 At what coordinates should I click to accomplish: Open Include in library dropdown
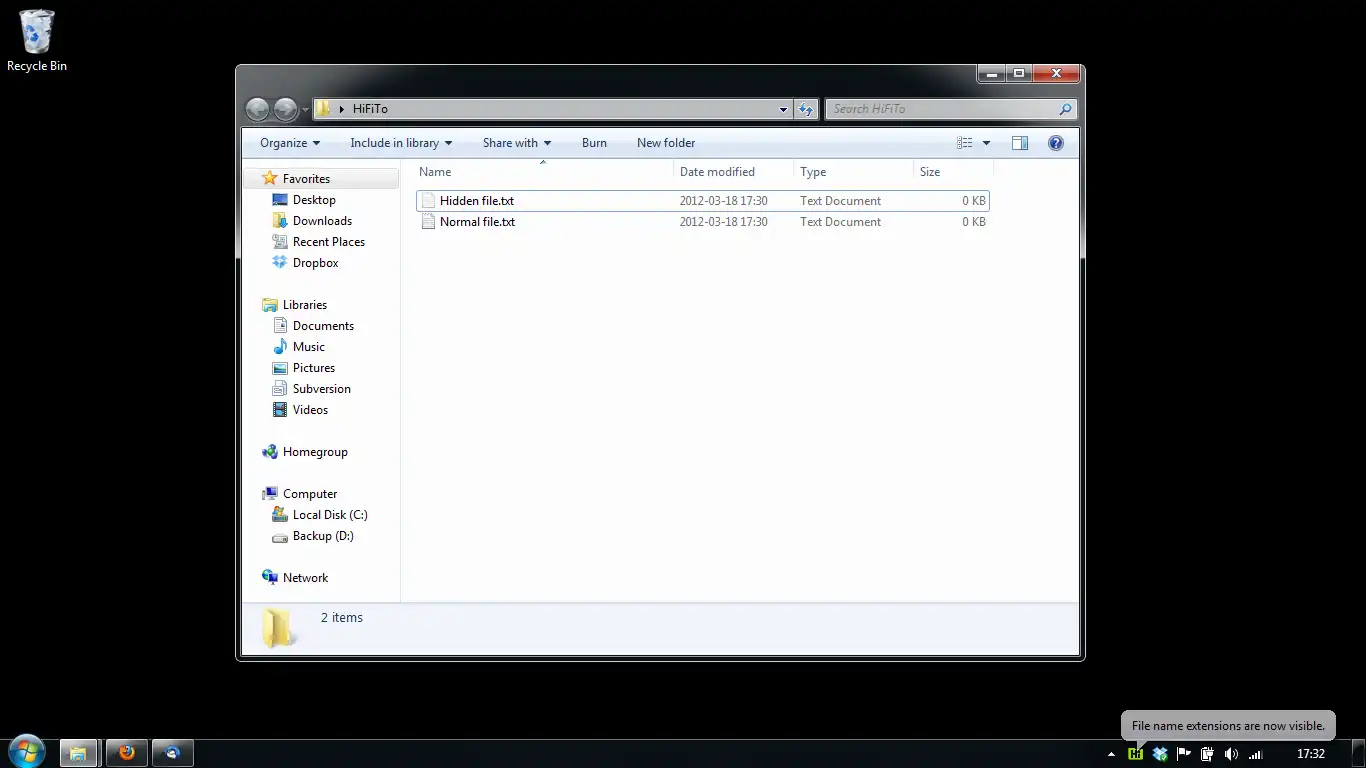[x=401, y=143]
